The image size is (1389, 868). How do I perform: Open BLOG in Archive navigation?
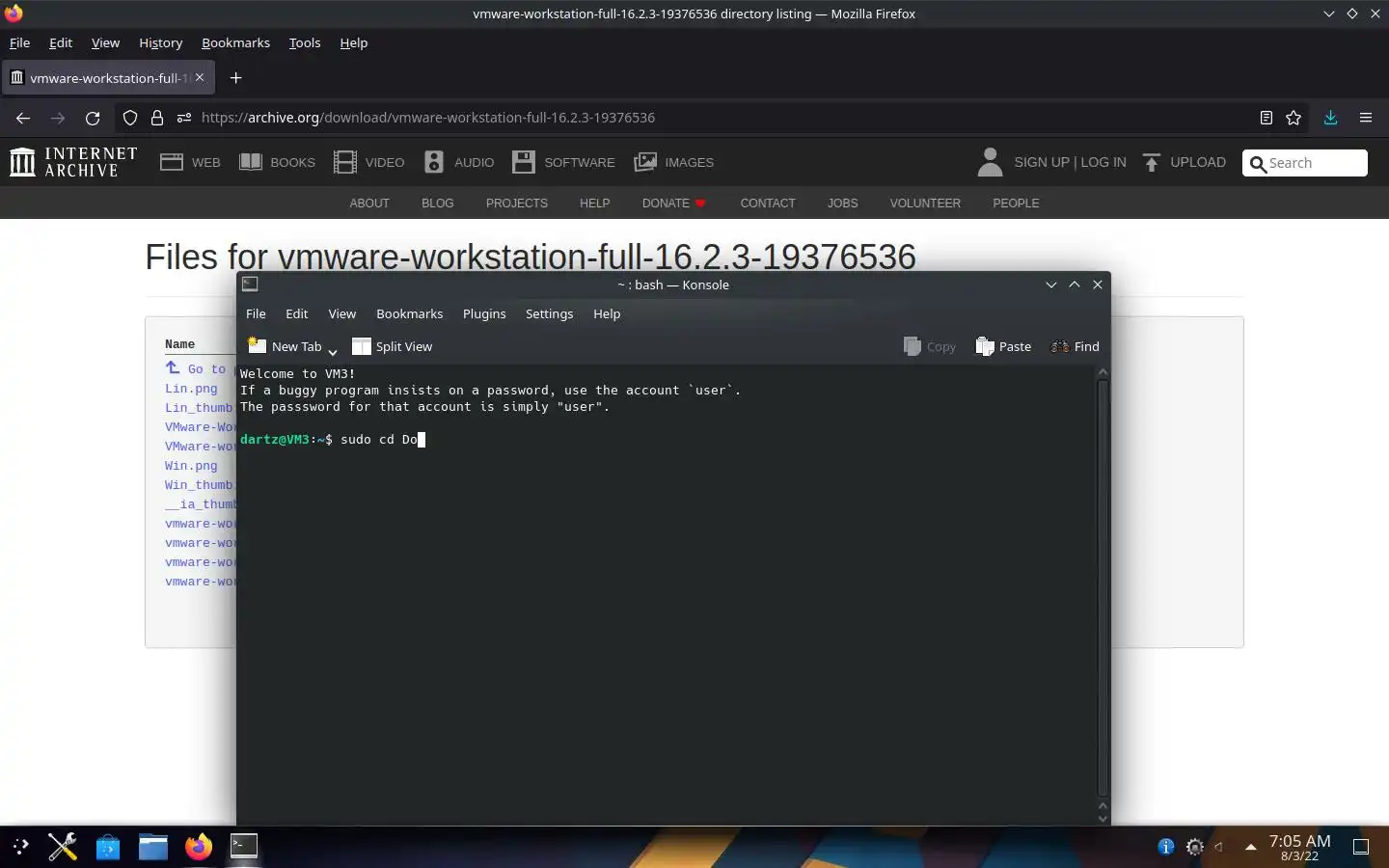click(x=437, y=203)
